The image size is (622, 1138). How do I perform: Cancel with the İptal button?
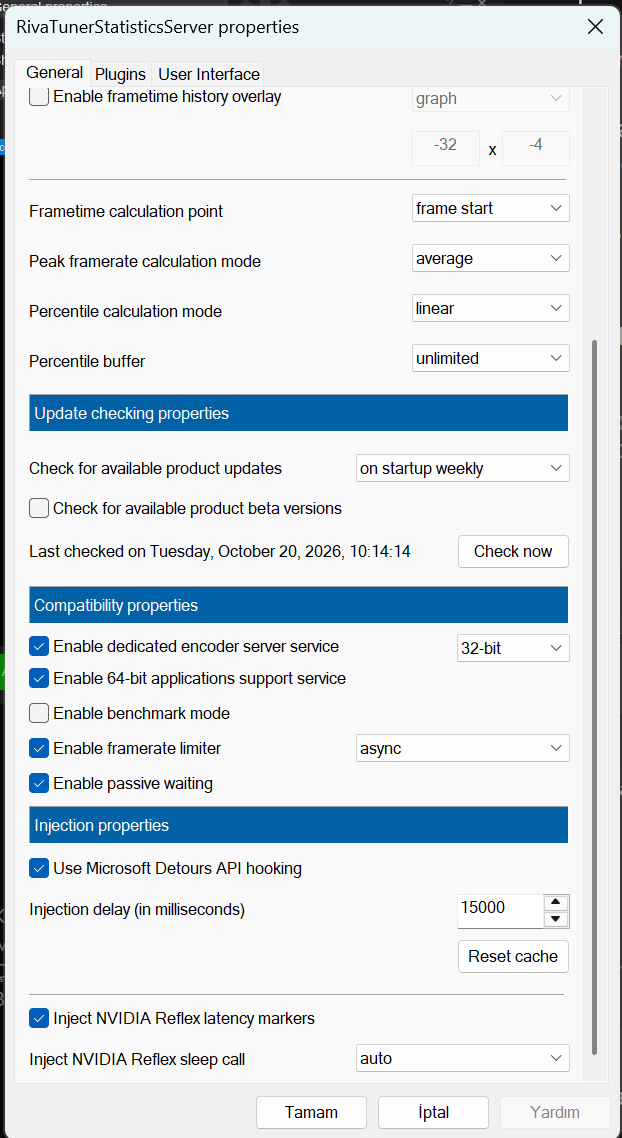tap(433, 1112)
